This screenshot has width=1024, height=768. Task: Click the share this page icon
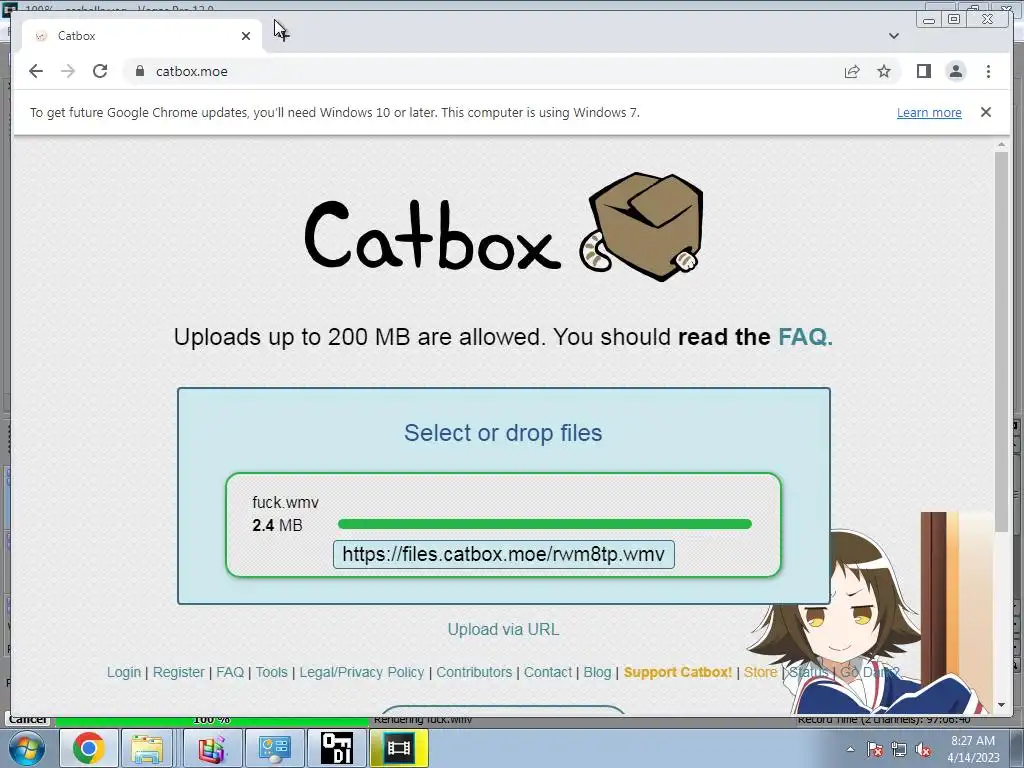[852, 71]
